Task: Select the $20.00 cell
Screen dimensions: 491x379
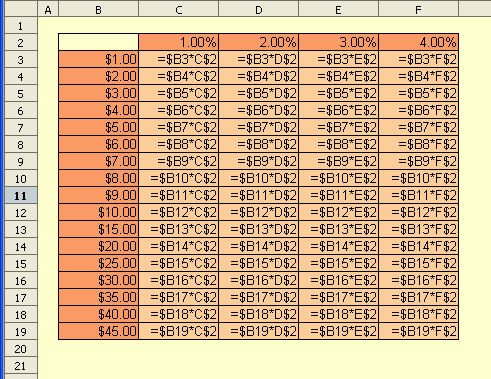Action: click(98, 246)
